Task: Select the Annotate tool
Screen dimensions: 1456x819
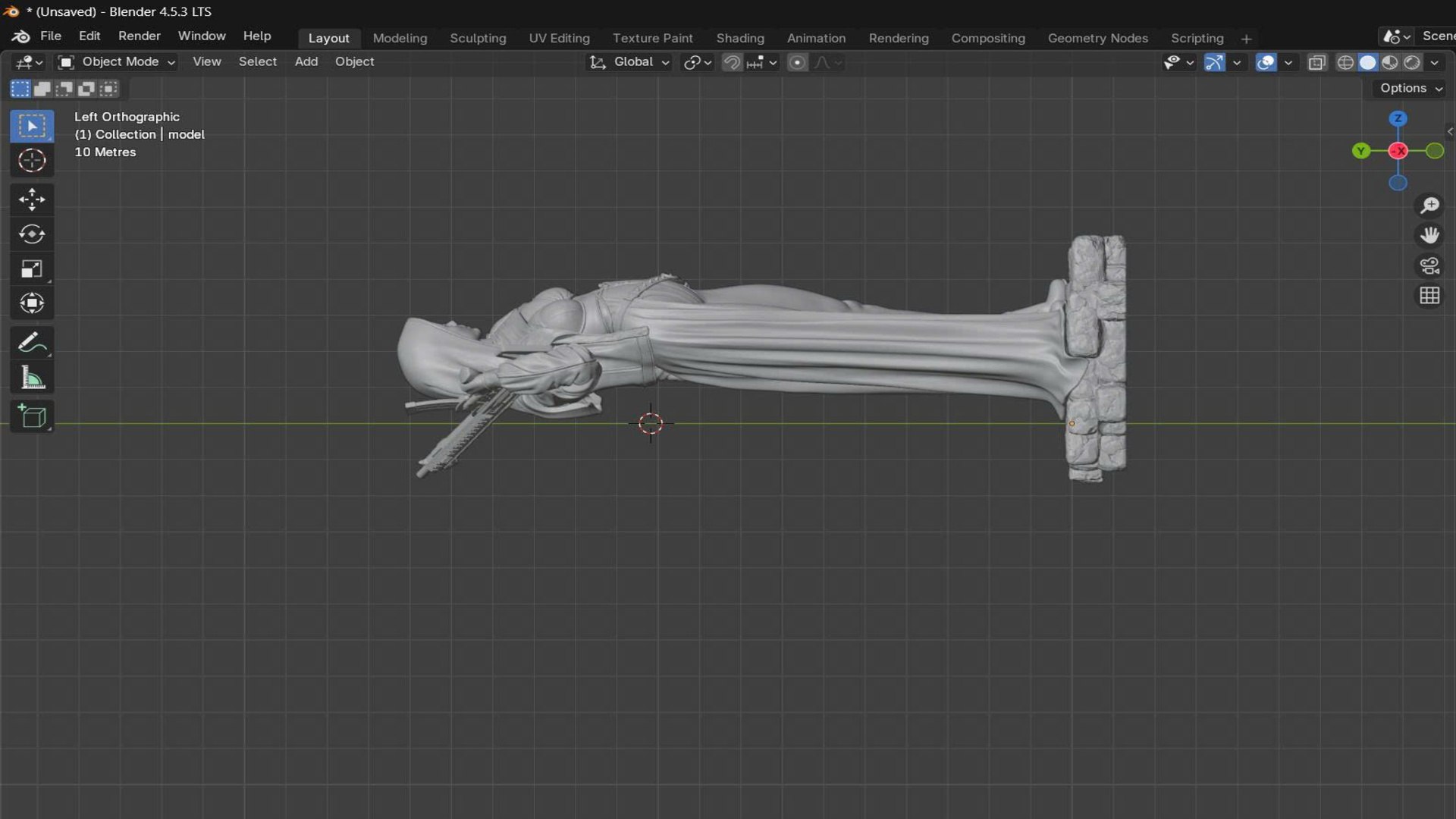Action: click(x=32, y=343)
